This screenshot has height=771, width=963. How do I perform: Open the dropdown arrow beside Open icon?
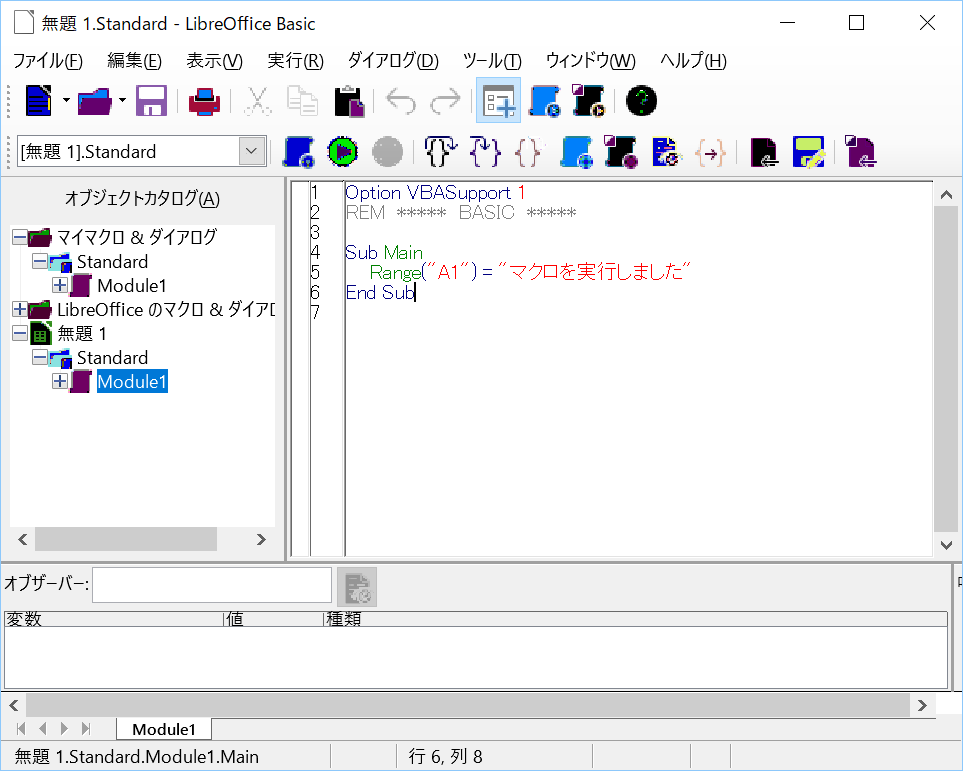[x=122, y=101]
